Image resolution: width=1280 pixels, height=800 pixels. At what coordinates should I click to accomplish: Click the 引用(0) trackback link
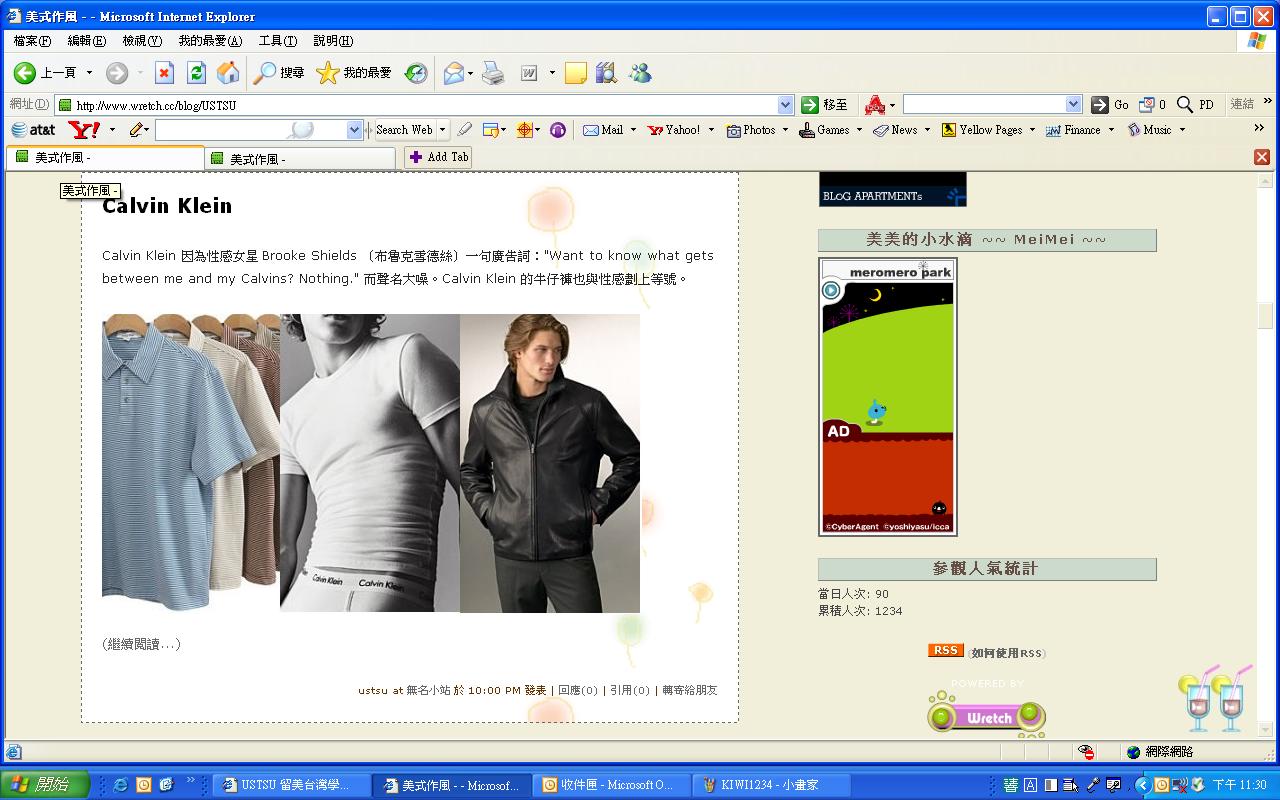click(630, 690)
